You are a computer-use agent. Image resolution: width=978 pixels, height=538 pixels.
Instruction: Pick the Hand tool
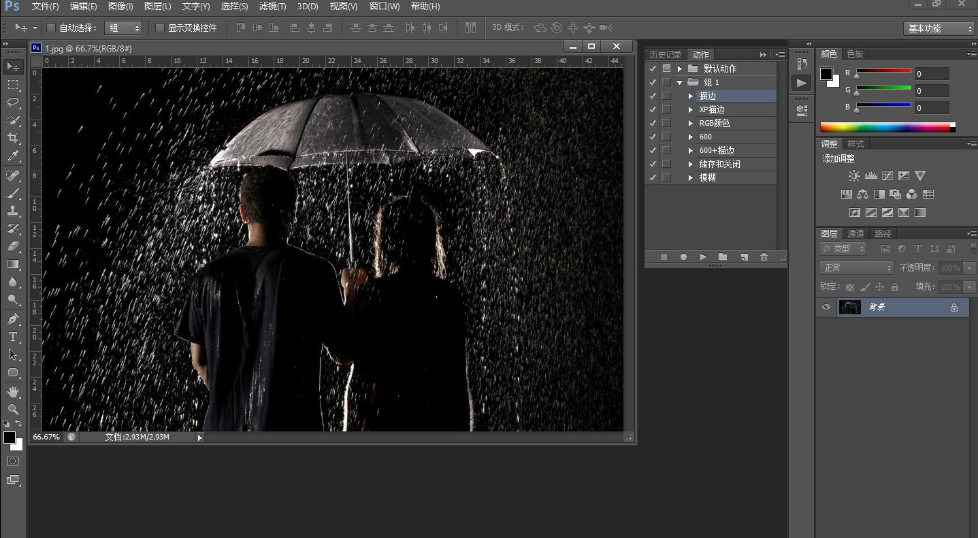coord(14,392)
